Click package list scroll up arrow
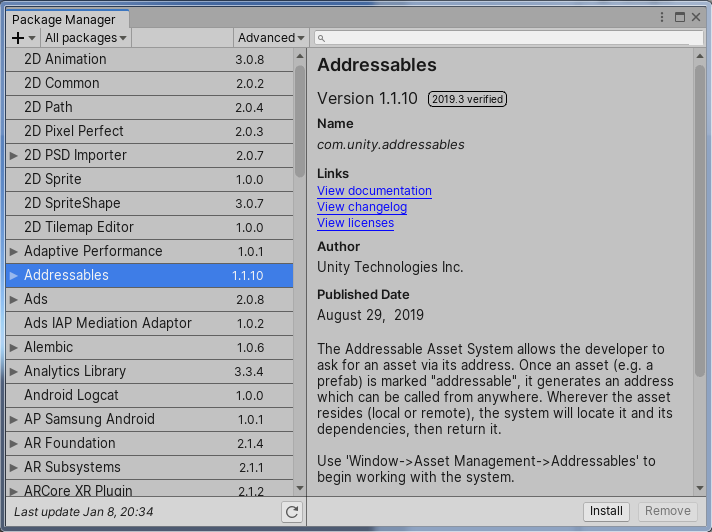 (x=300, y=56)
